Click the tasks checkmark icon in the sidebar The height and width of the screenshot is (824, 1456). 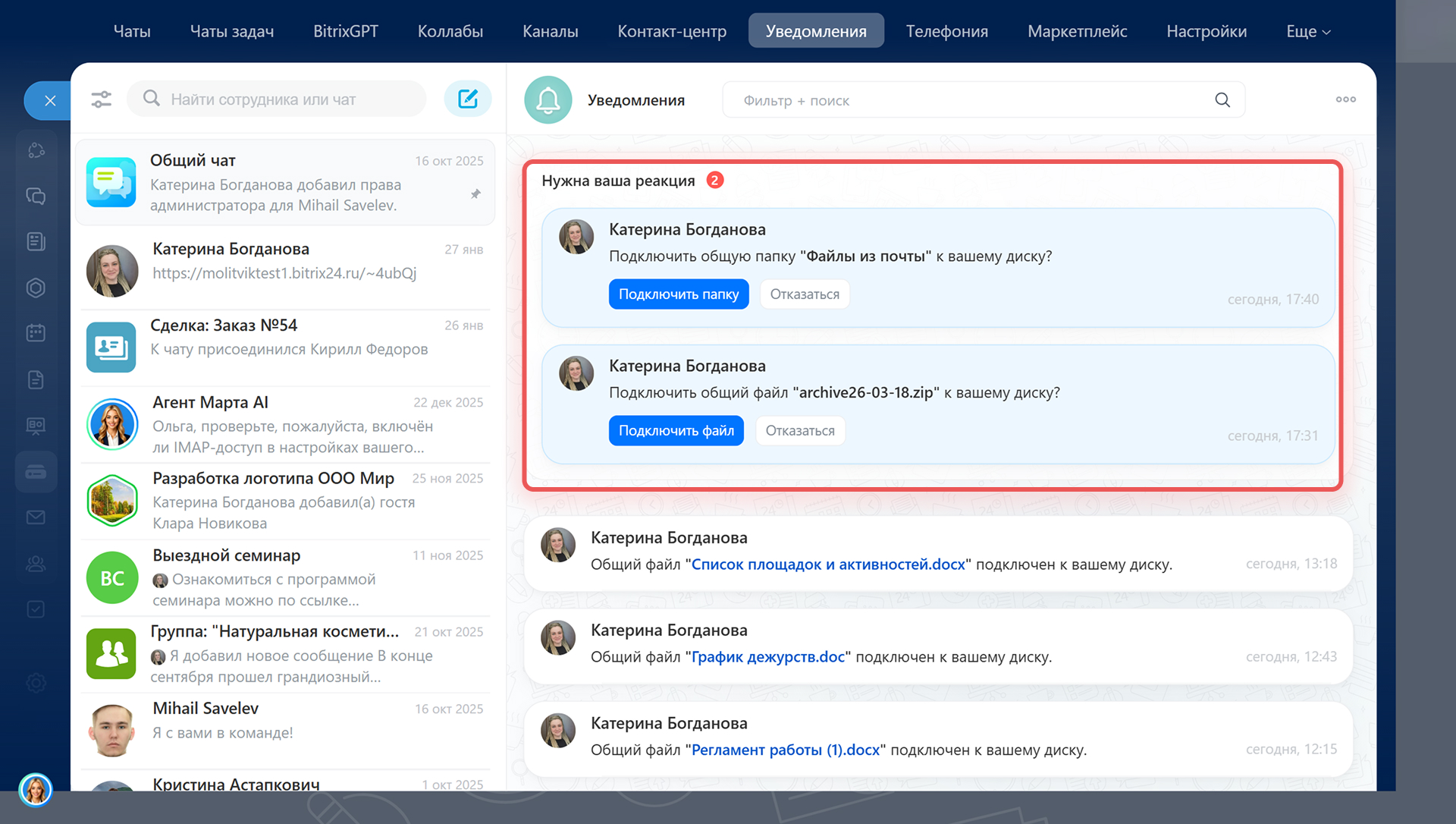pyautogui.click(x=36, y=609)
